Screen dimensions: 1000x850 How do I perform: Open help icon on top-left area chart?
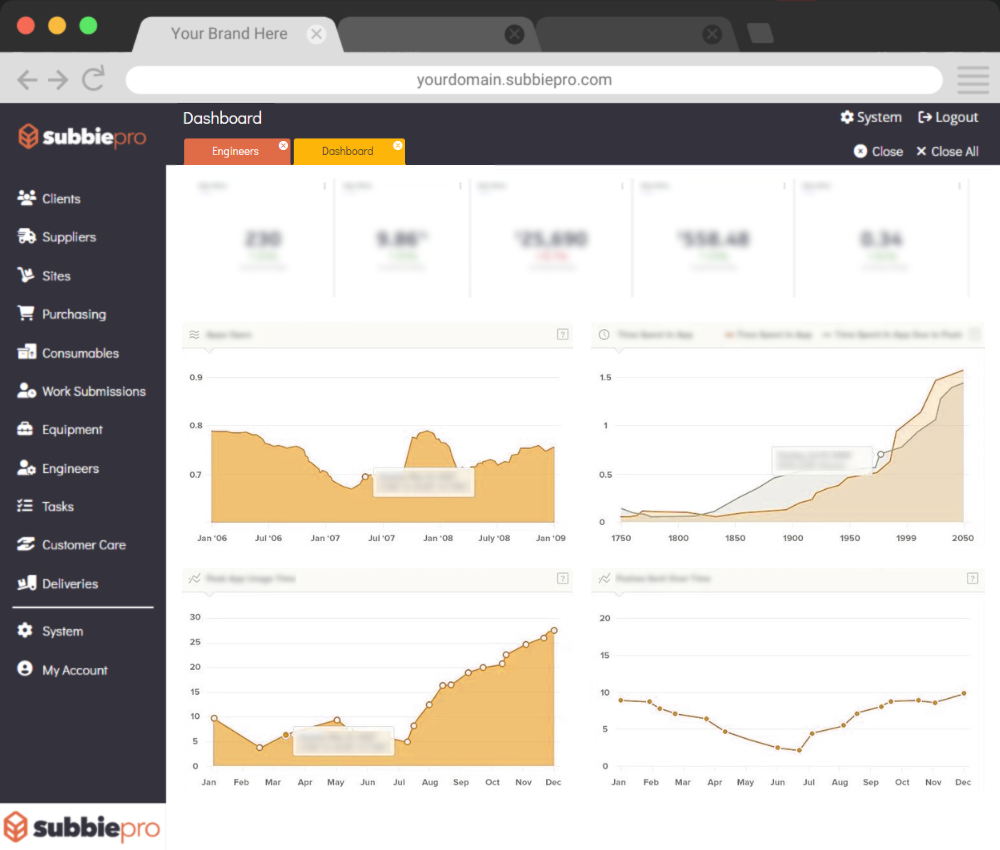click(x=562, y=334)
